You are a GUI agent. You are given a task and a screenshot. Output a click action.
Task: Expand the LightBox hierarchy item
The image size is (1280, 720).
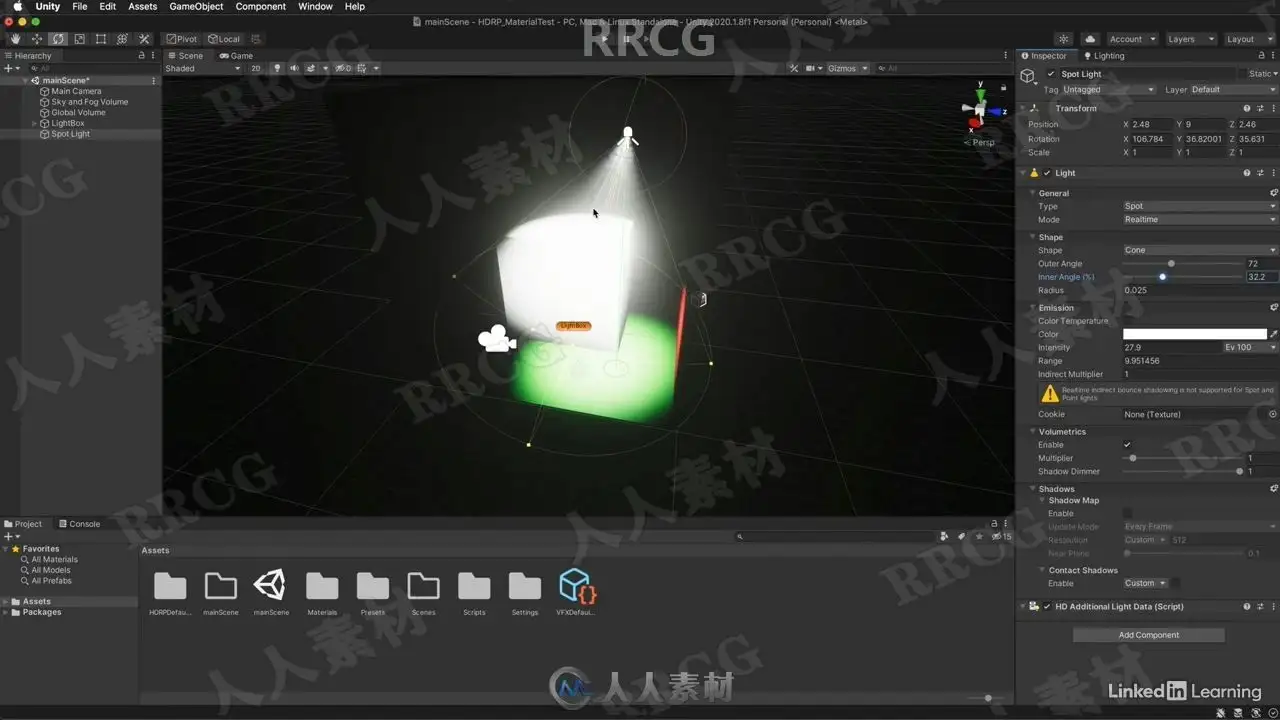(35, 123)
